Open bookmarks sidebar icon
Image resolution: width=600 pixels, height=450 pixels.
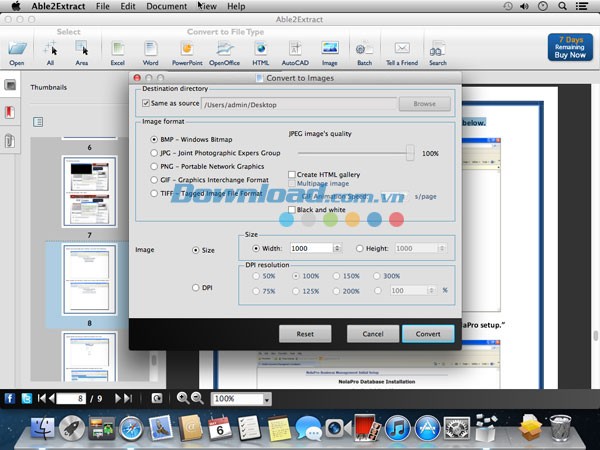(x=10, y=112)
